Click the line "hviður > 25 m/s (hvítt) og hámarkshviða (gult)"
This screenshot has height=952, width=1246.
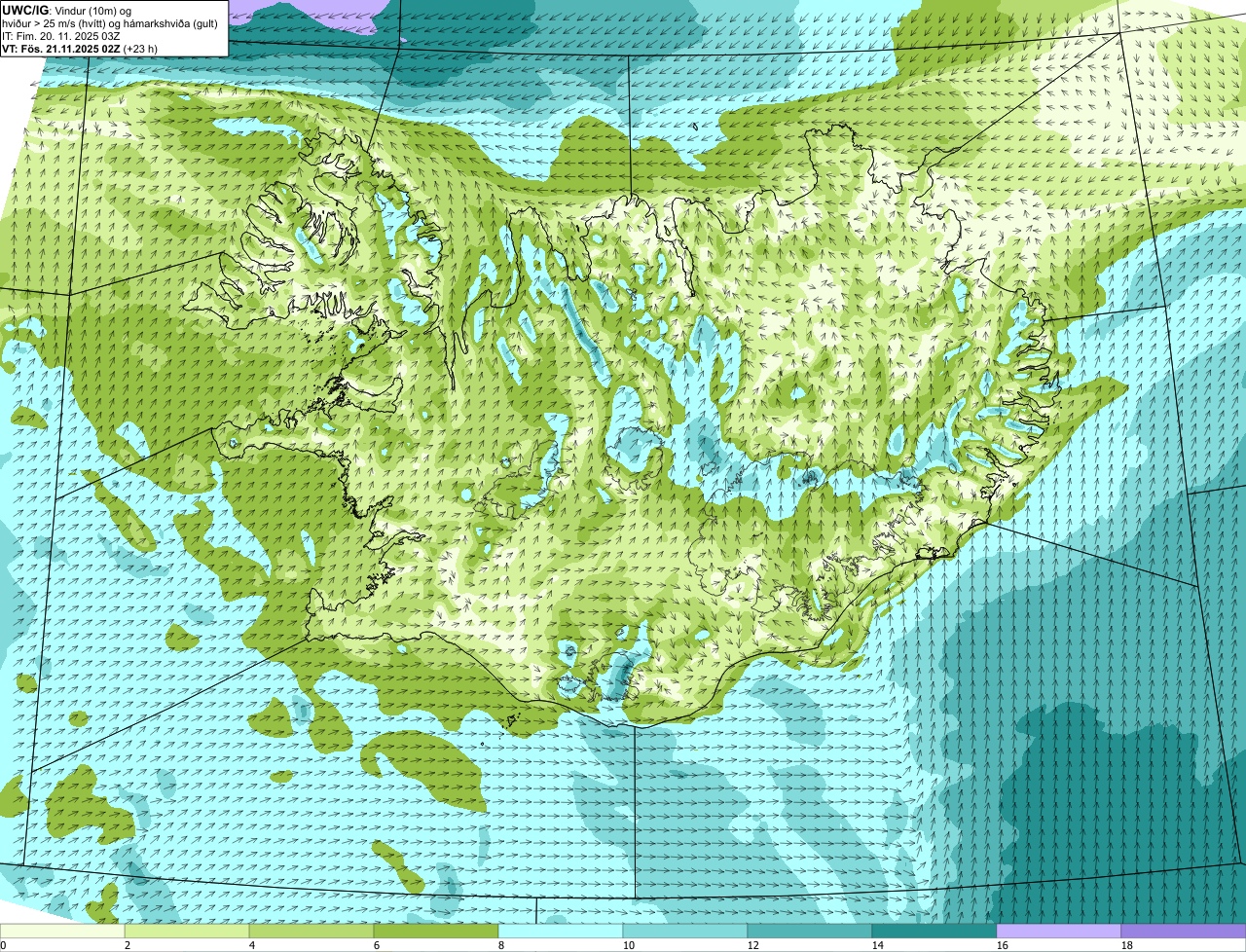coord(110,22)
